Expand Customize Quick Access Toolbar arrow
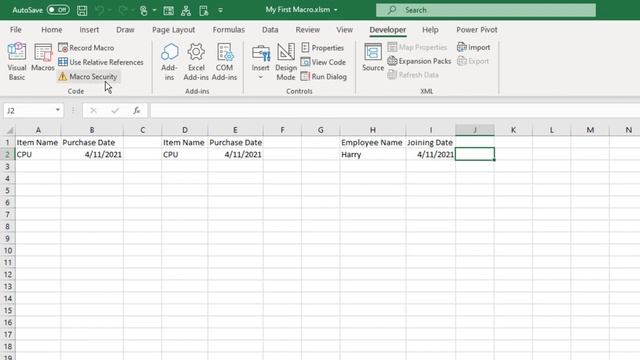The image size is (640, 360). pyautogui.click(x=220, y=10)
